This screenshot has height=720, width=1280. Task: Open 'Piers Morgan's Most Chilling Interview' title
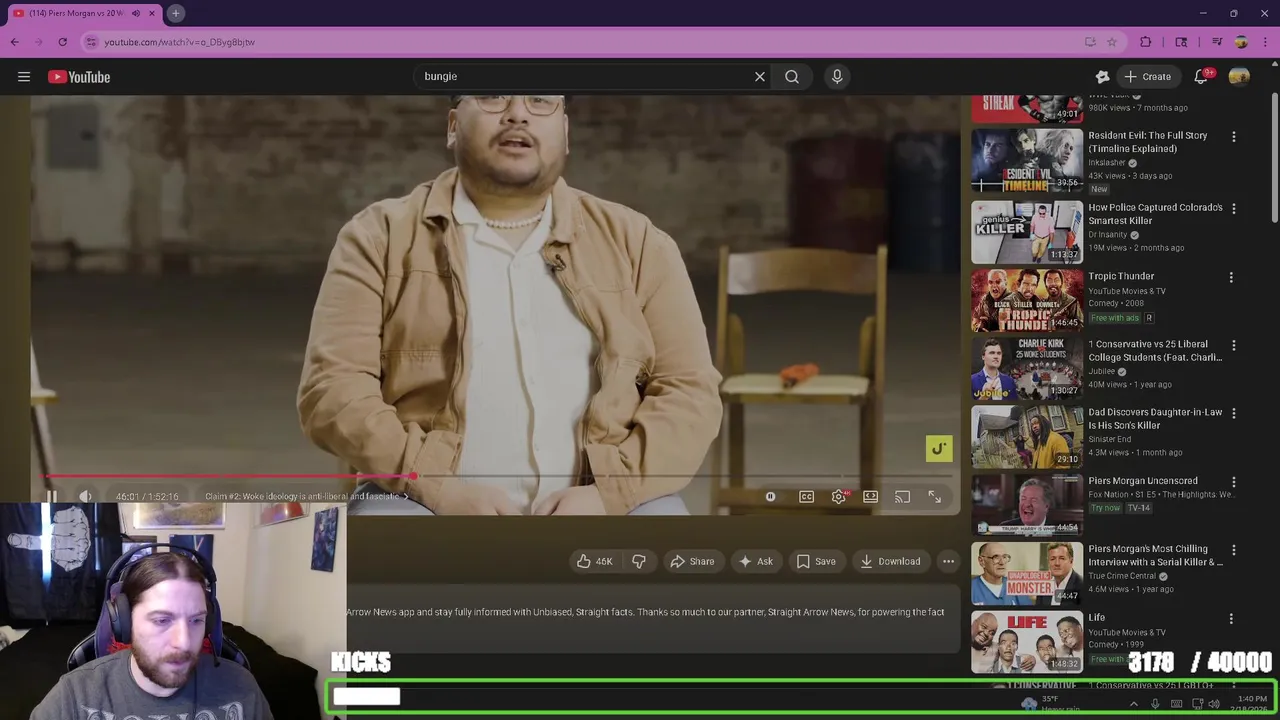click(x=1155, y=556)
